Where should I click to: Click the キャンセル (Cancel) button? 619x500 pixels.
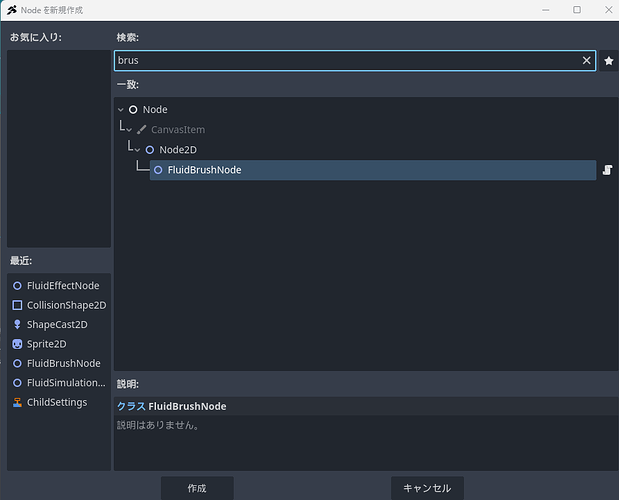(427, 488)
